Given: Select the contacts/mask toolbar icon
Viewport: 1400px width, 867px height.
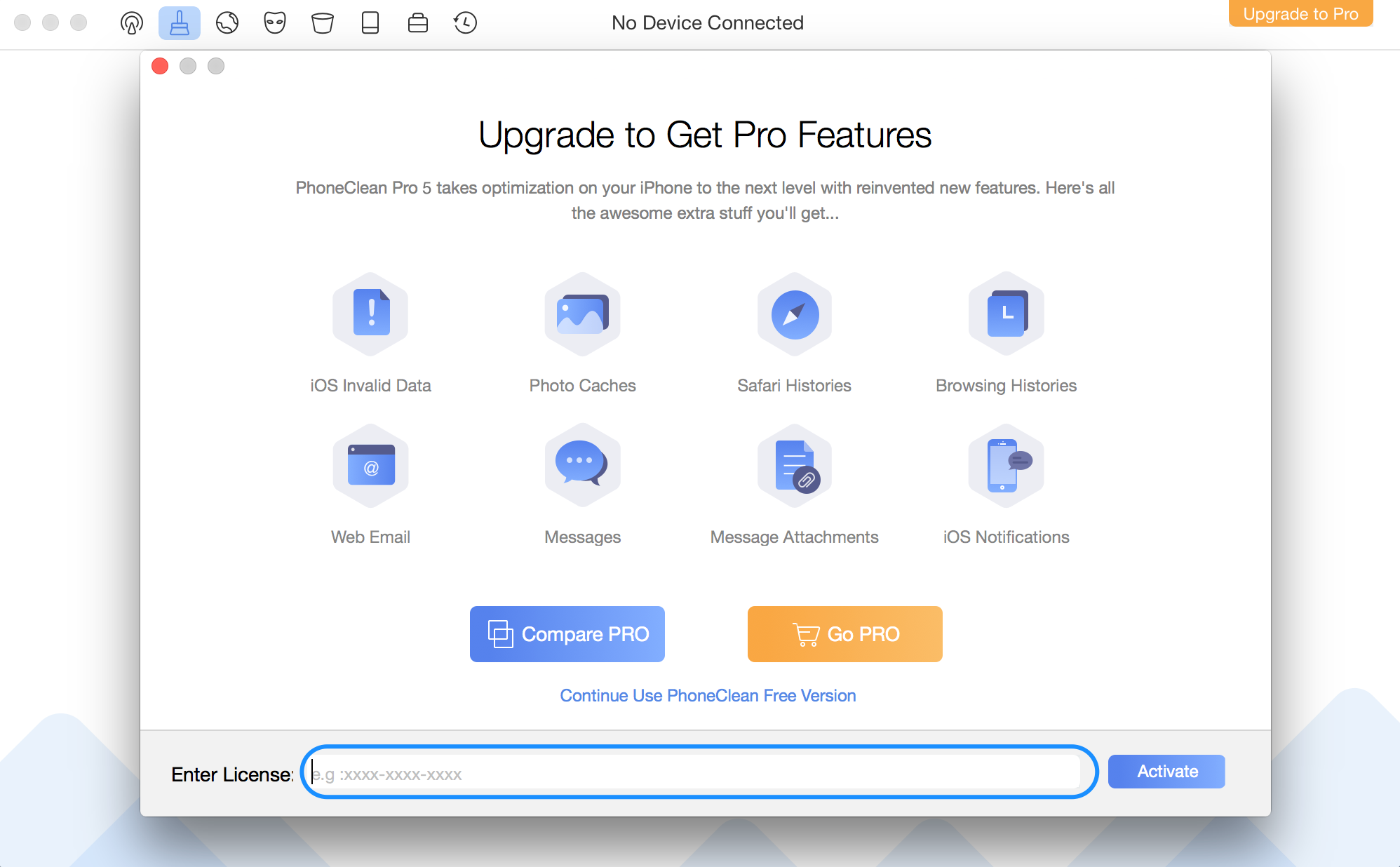Looking at the screenshot, I should (275, 22).
